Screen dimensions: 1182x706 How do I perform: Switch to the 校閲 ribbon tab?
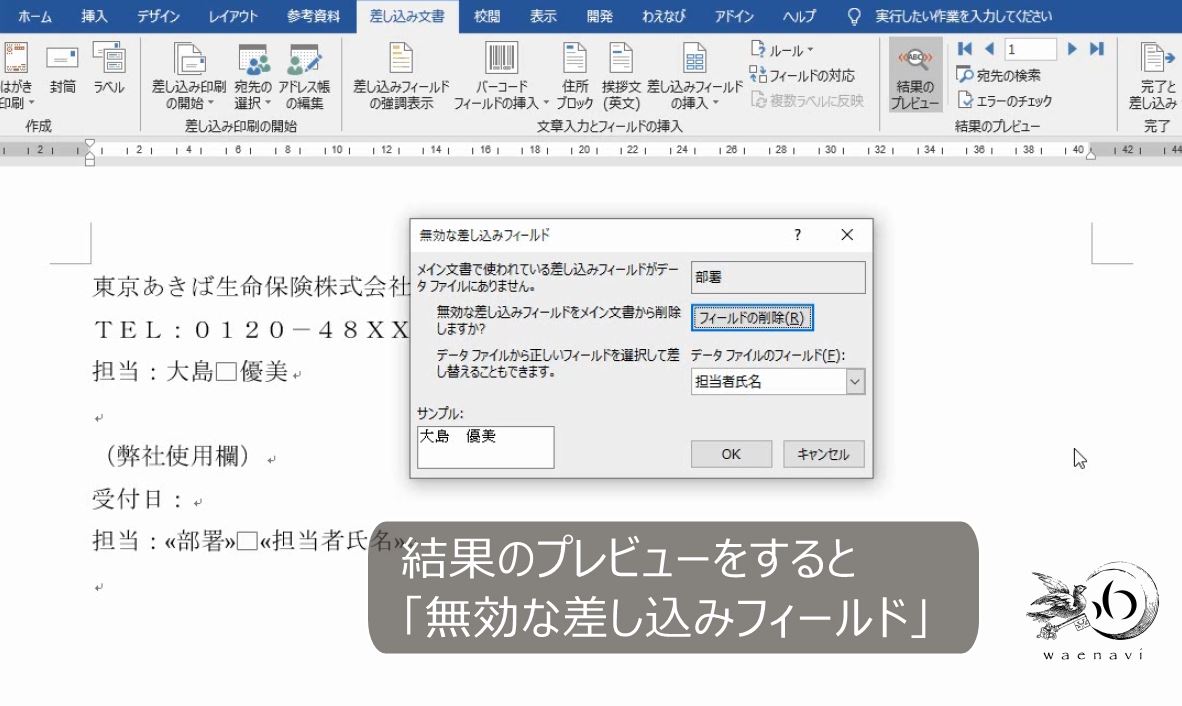click(486, 16)
